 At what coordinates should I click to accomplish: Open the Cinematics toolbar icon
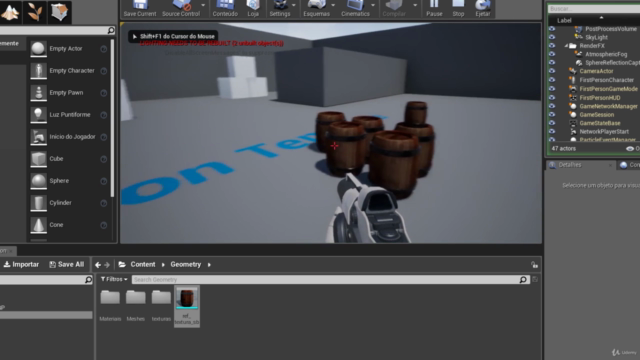pos(355,8)
